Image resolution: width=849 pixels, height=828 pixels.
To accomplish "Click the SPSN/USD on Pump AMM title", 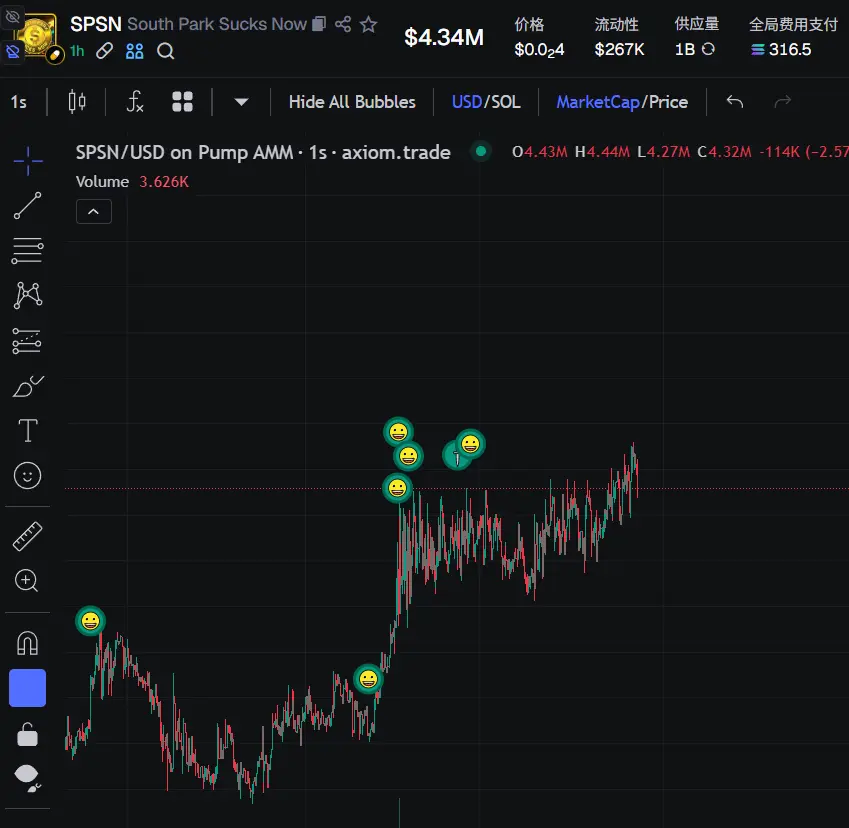I will pos(263,153).
